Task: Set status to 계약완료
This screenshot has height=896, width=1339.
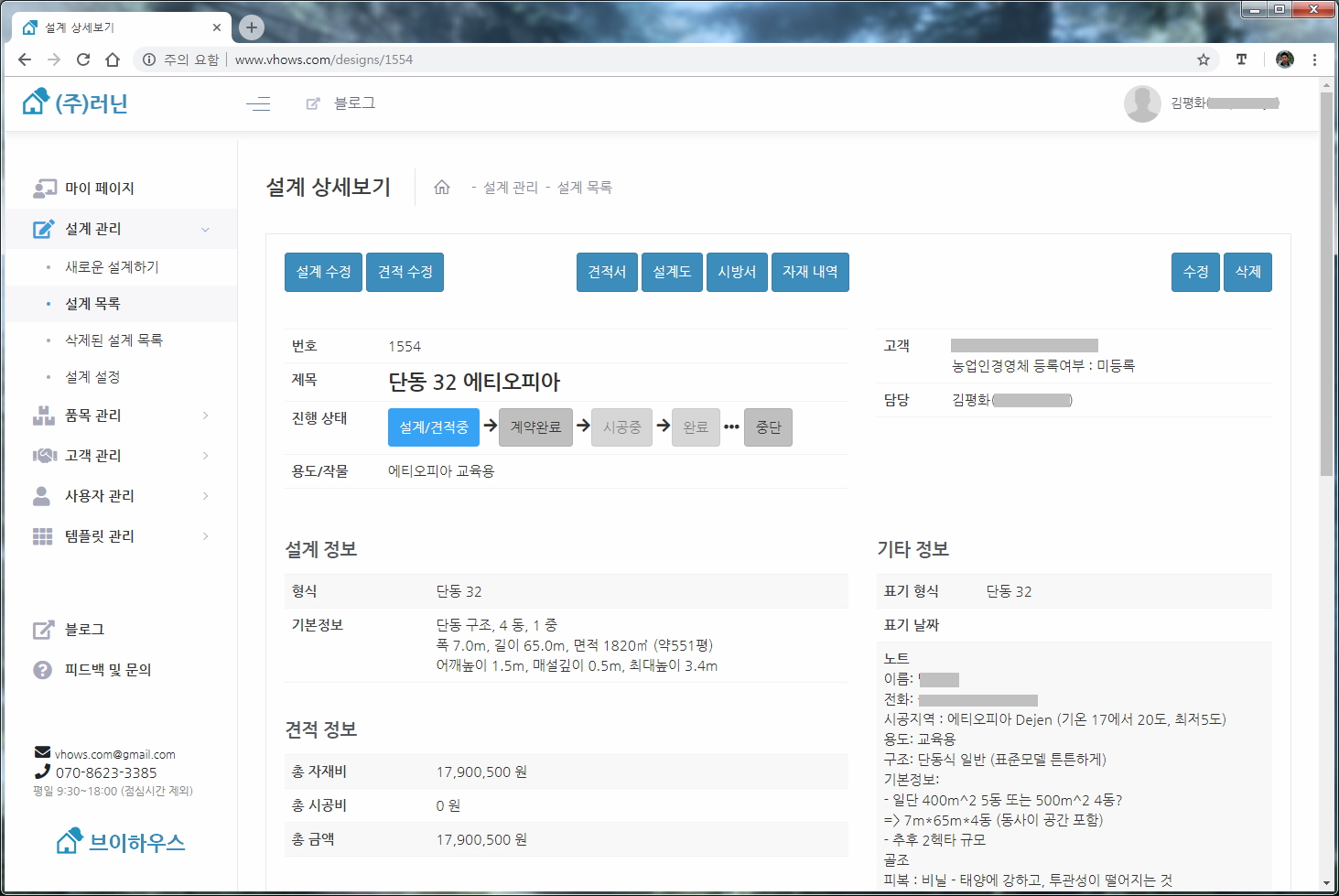Action: (535, 427)
